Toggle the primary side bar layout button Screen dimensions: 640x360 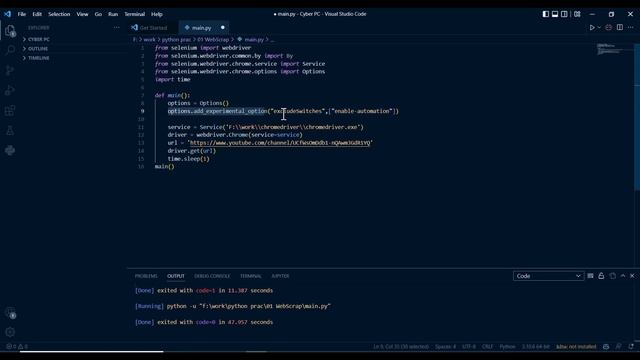(x=546, y=14)
